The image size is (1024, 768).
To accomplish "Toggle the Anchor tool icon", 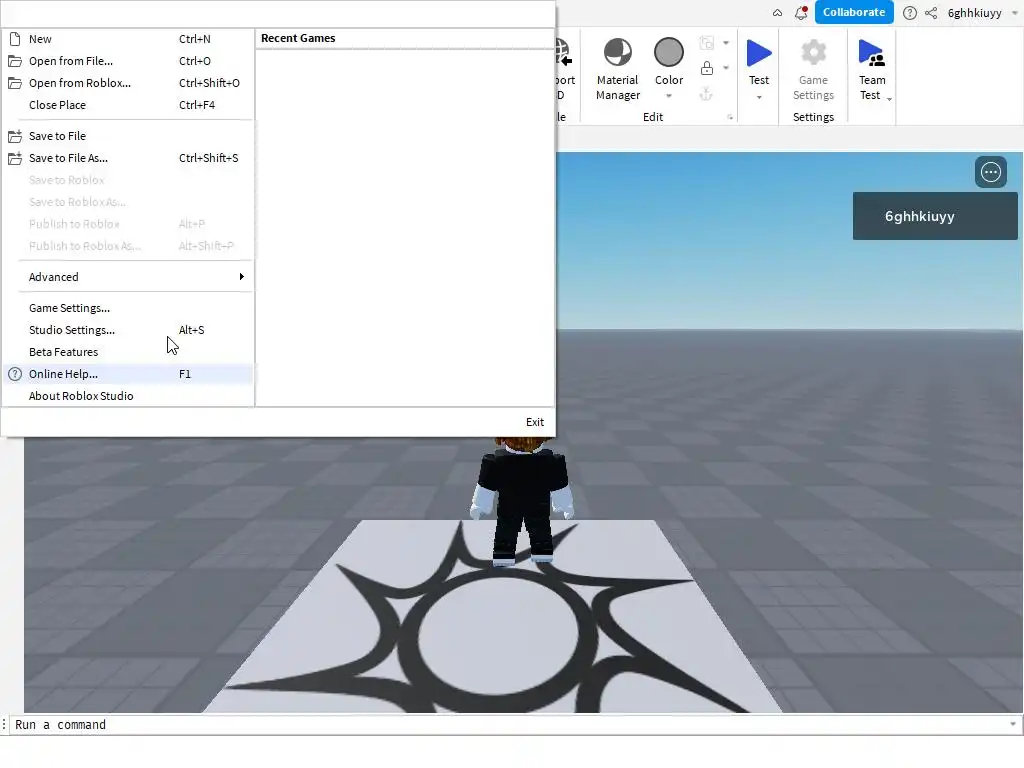I will click(x=707, y=94).
